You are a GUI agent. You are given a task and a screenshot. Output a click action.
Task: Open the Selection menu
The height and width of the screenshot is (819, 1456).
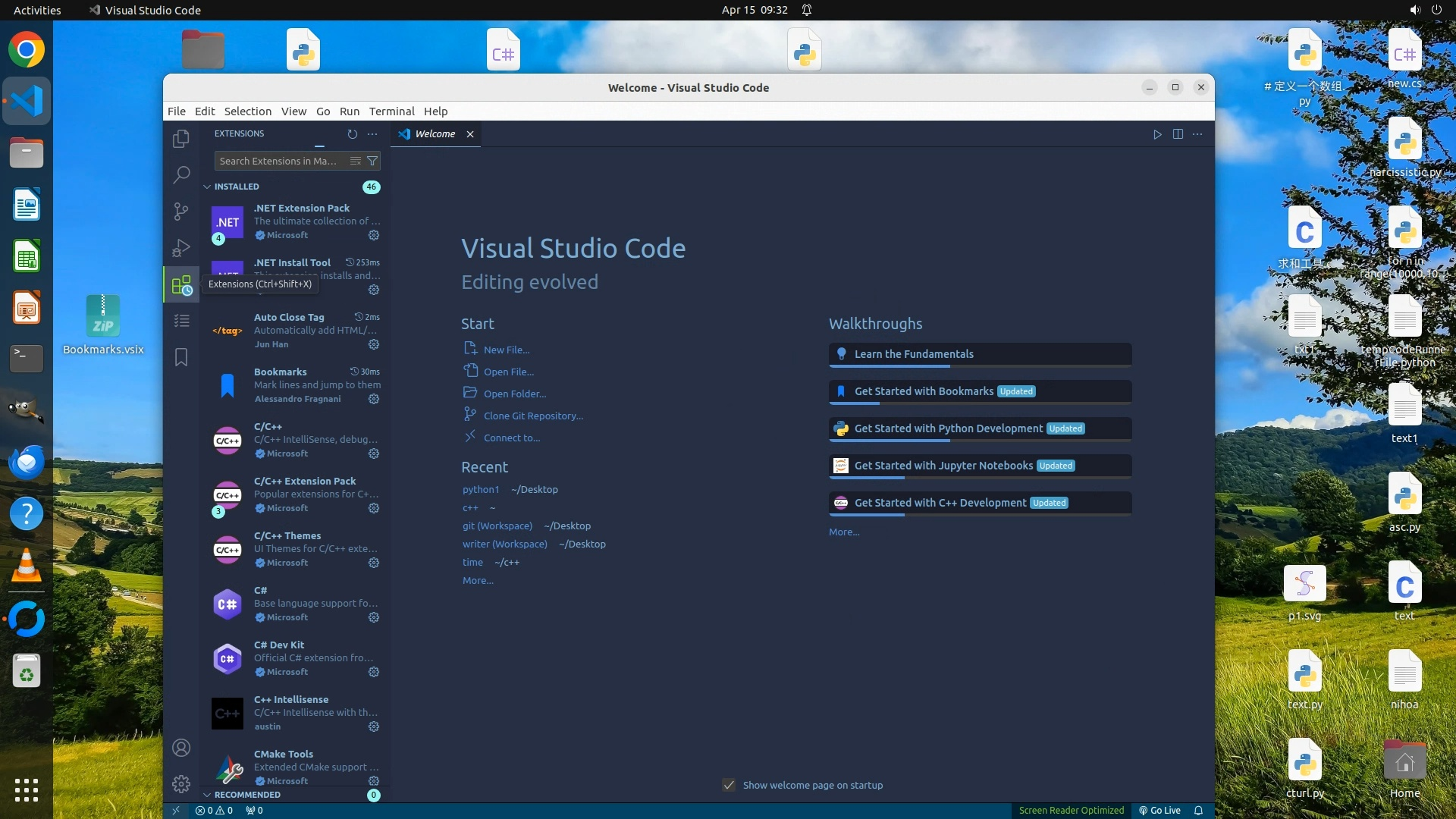(x=247, y=111)
